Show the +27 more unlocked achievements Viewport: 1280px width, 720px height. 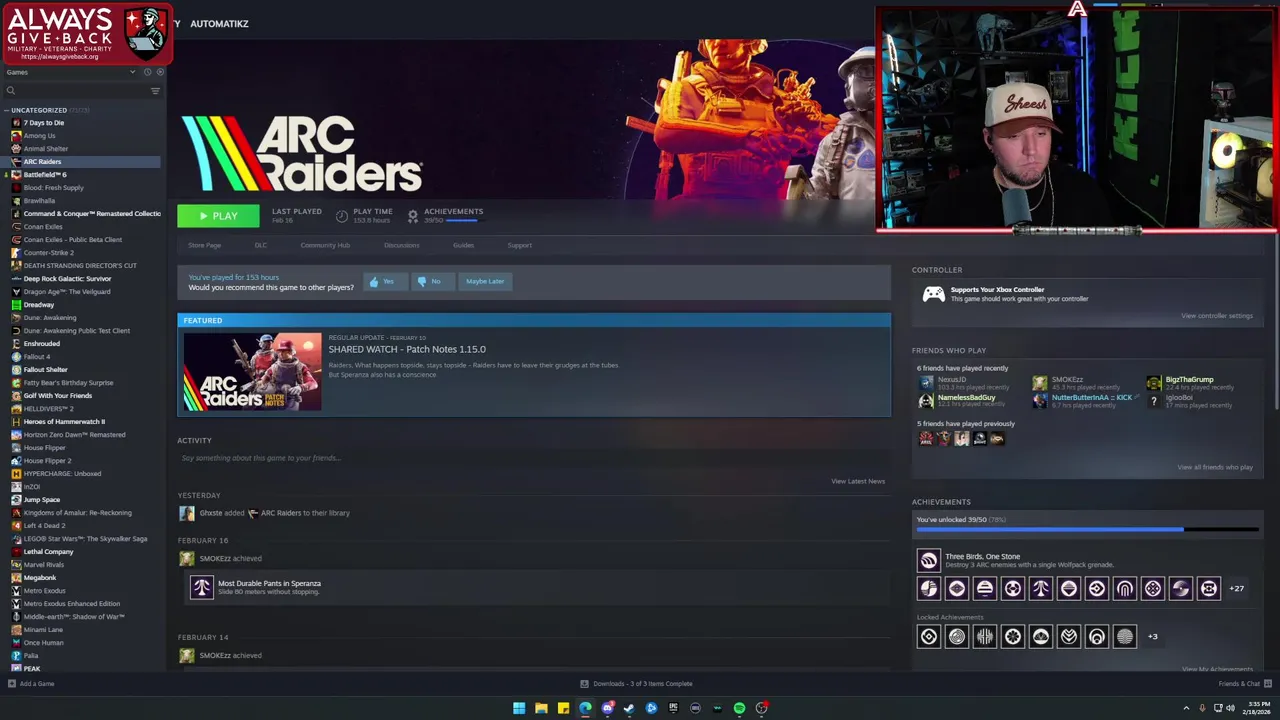1237,589
